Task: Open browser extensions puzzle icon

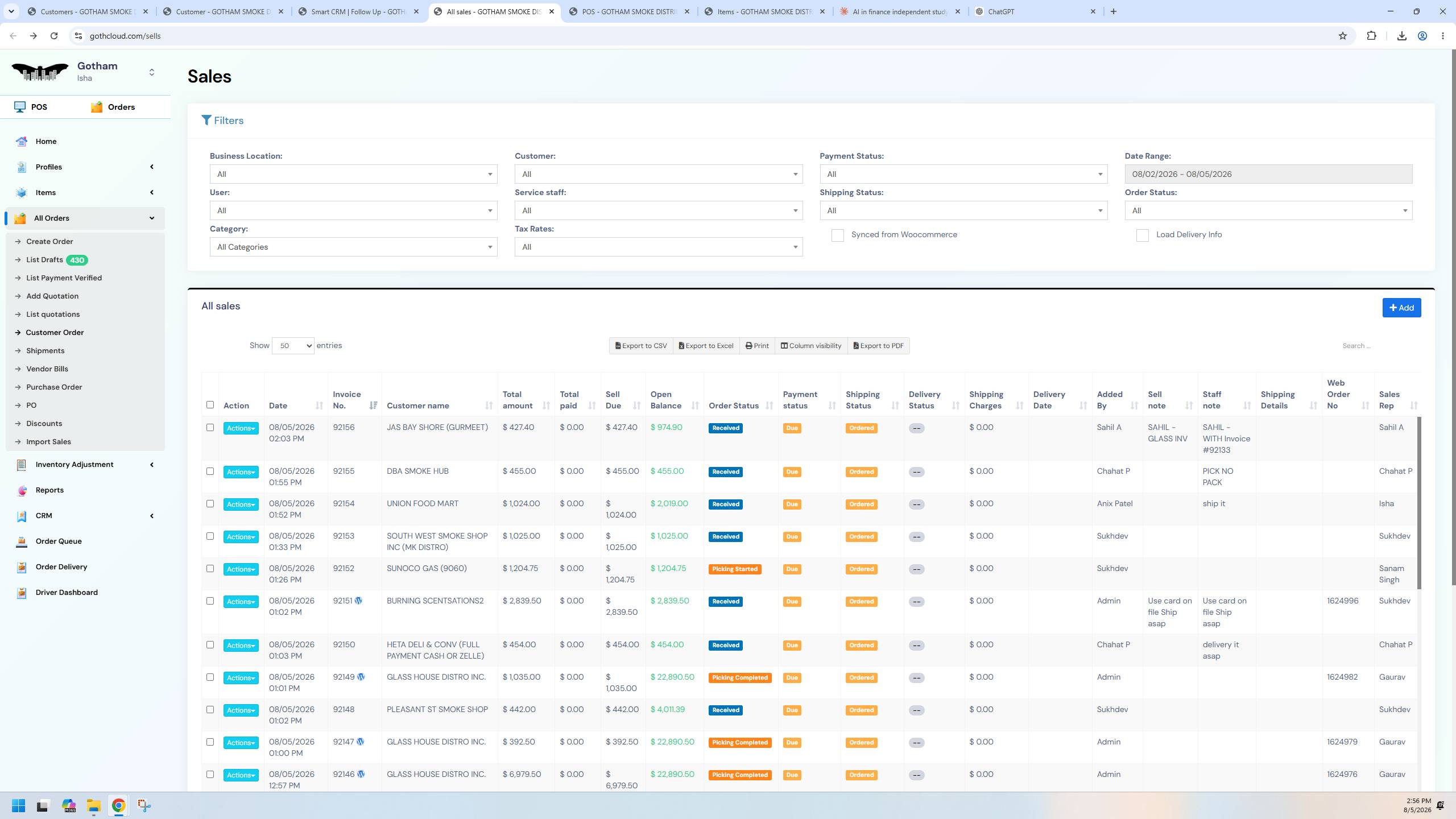Action: coord(1372,36)
